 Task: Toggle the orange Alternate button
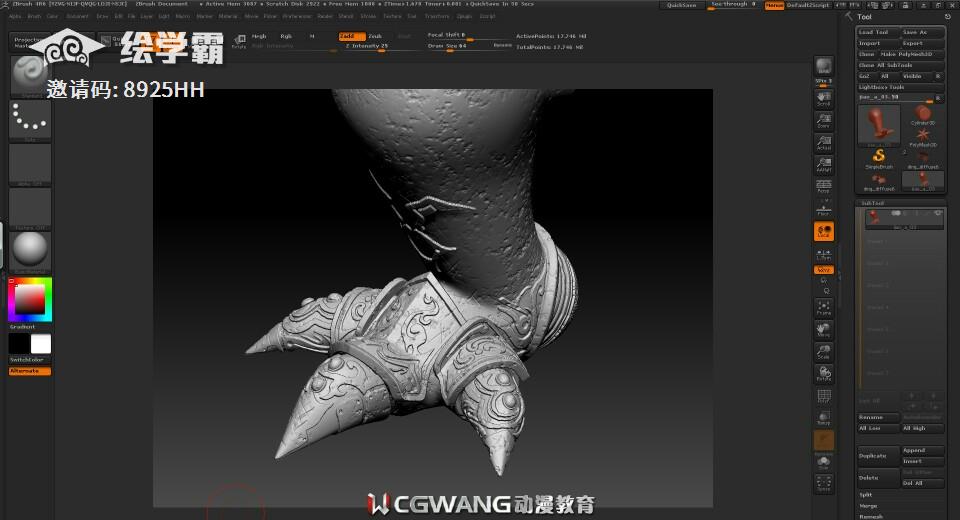click(x=30, y=371)
